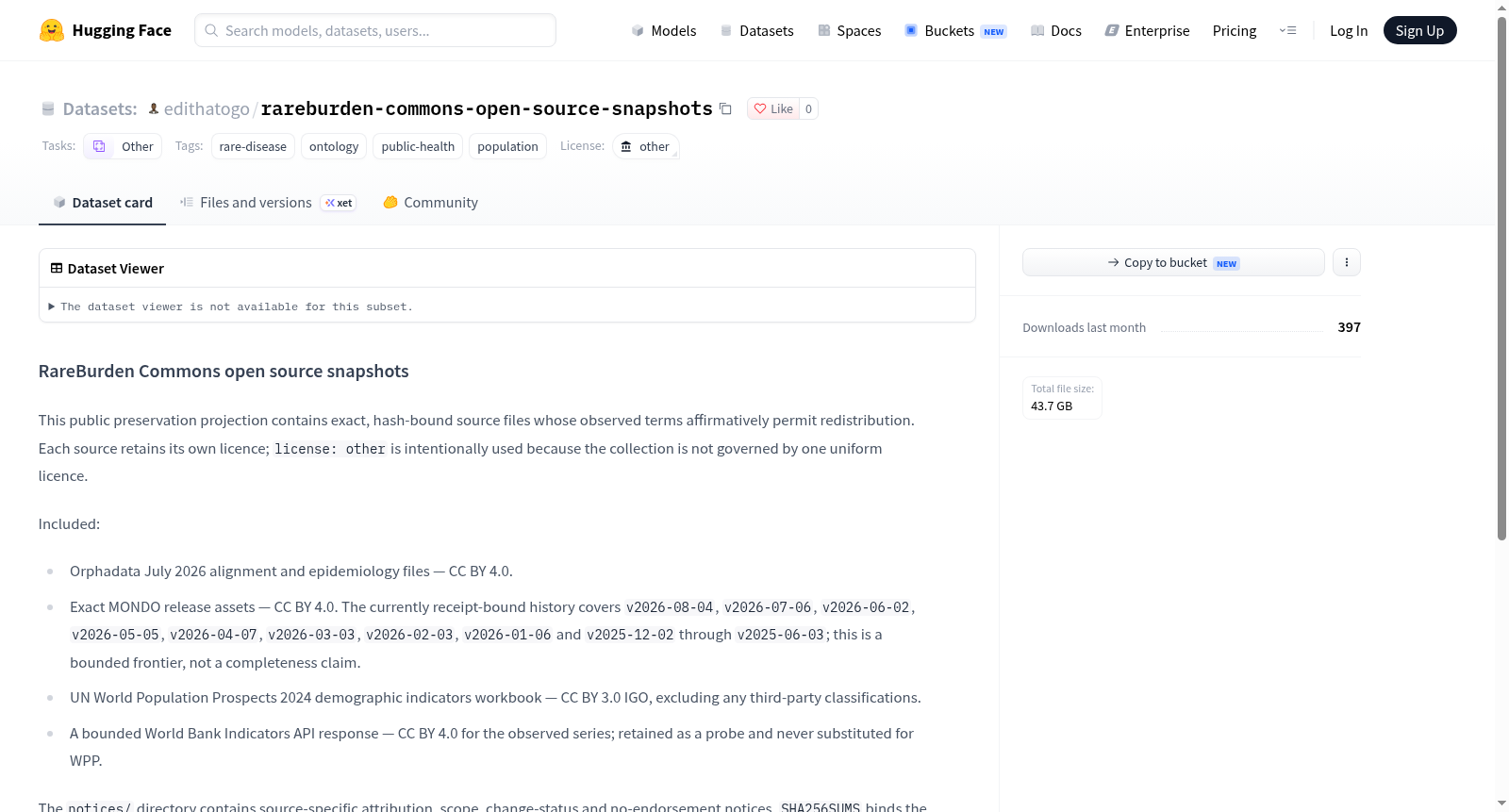Click the heading RareBurden Commons open source snapshots
Screen dimensions: 1509x812
[x=224, y=372]
